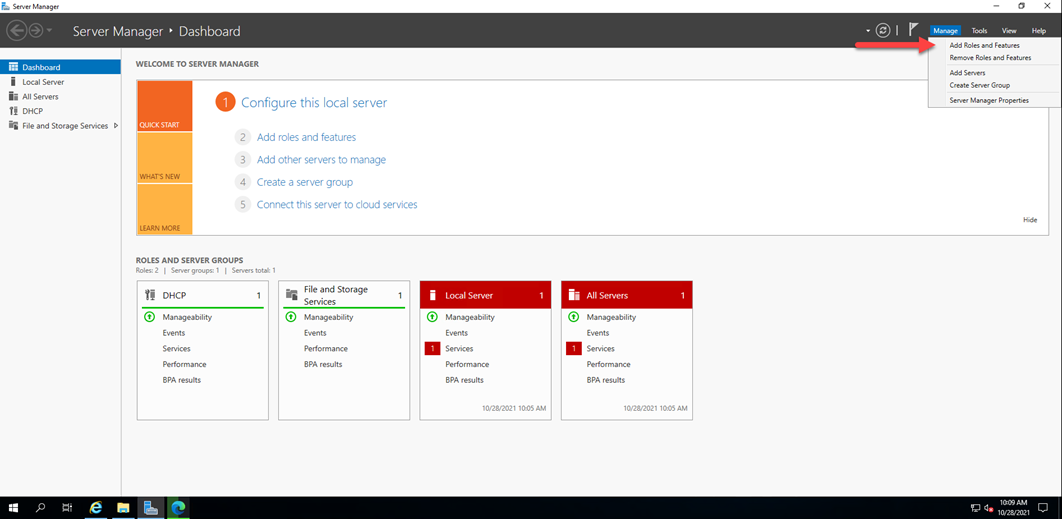1062x519 pixels.
Task: Click Local Server Manageability status icon
Action: [431, 316]
